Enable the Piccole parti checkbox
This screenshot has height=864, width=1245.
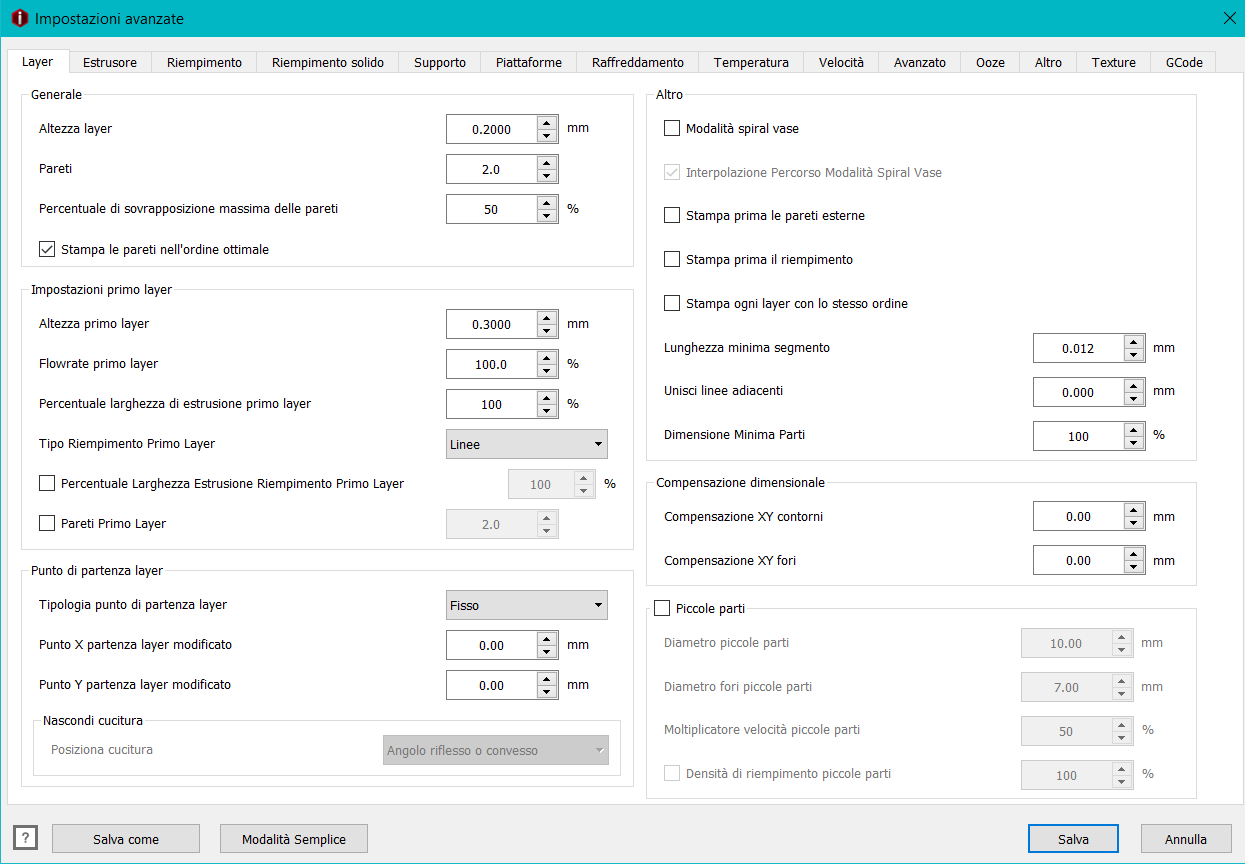tap(662, 608)
